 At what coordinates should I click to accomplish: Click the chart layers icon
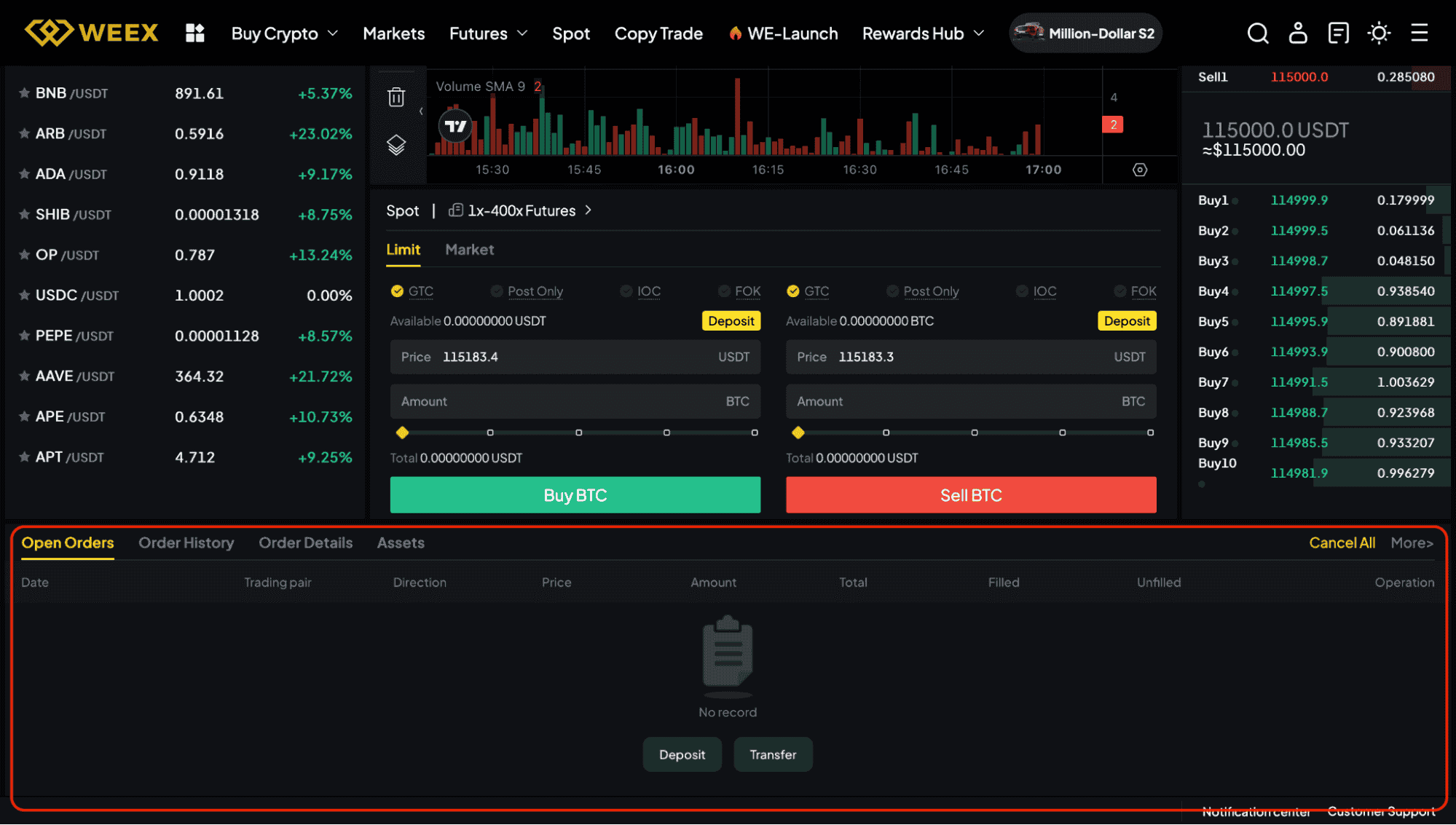click(396, 145)
